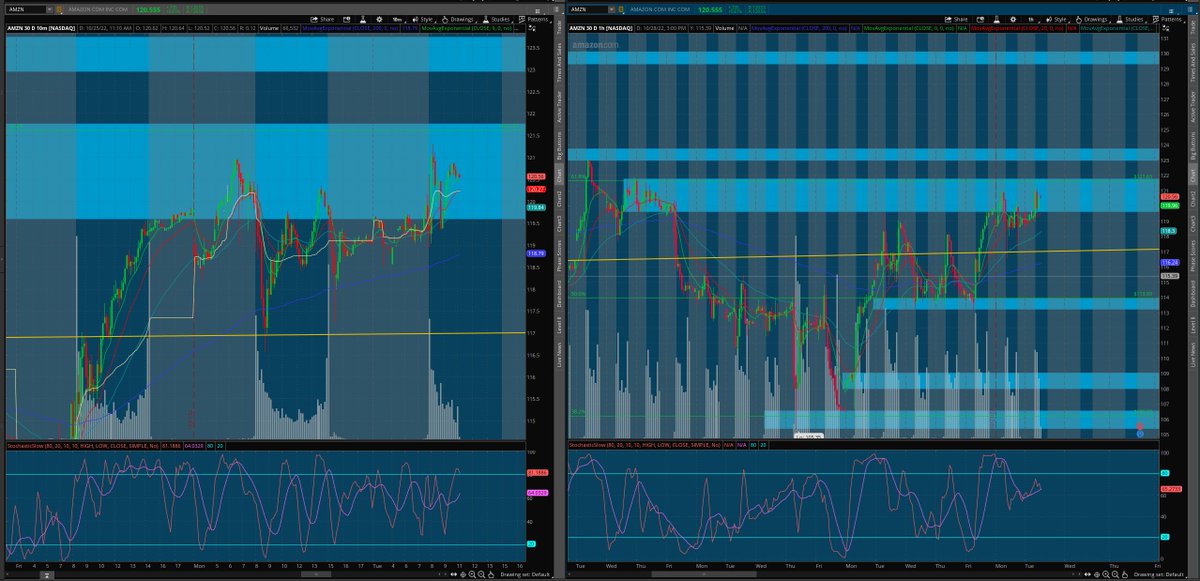Click the Share button on the left chart

(x=325, y=19)
